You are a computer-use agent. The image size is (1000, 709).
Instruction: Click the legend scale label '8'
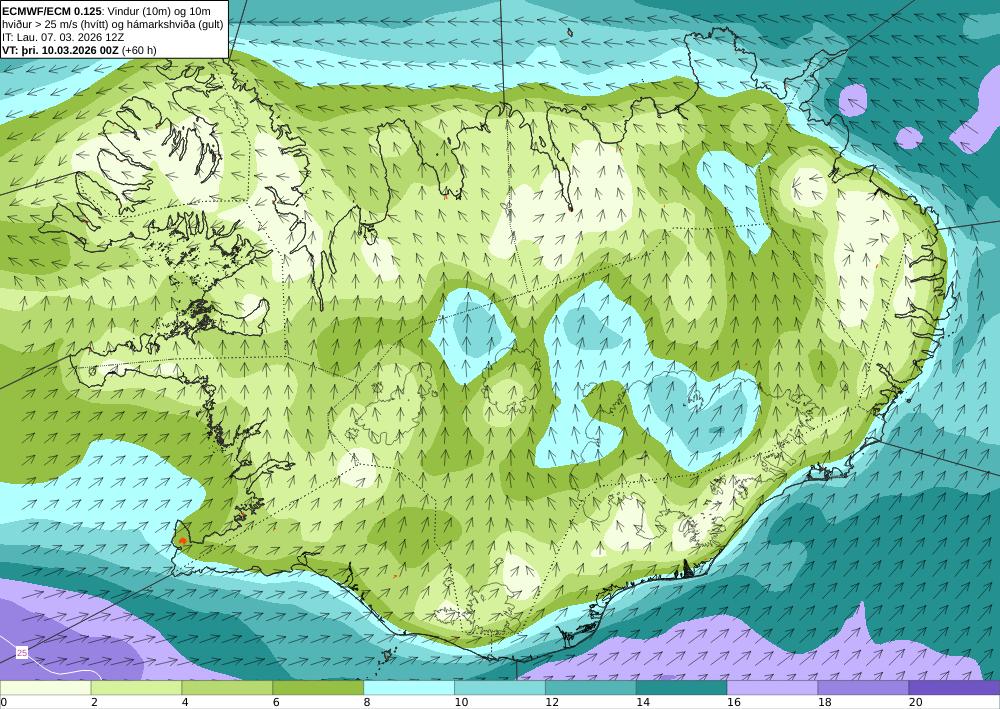367,702
